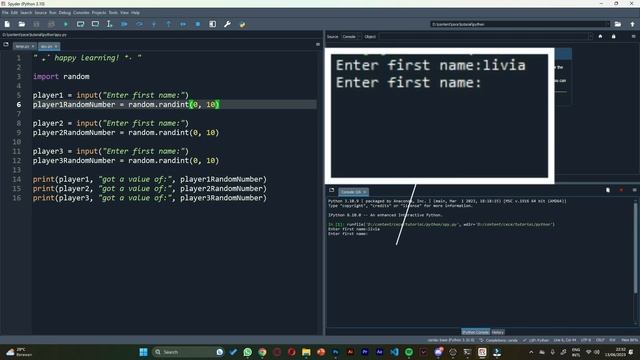This screenshot has width=640, height=360.
Task: Save the current file
Action: [x=36, y=24]
